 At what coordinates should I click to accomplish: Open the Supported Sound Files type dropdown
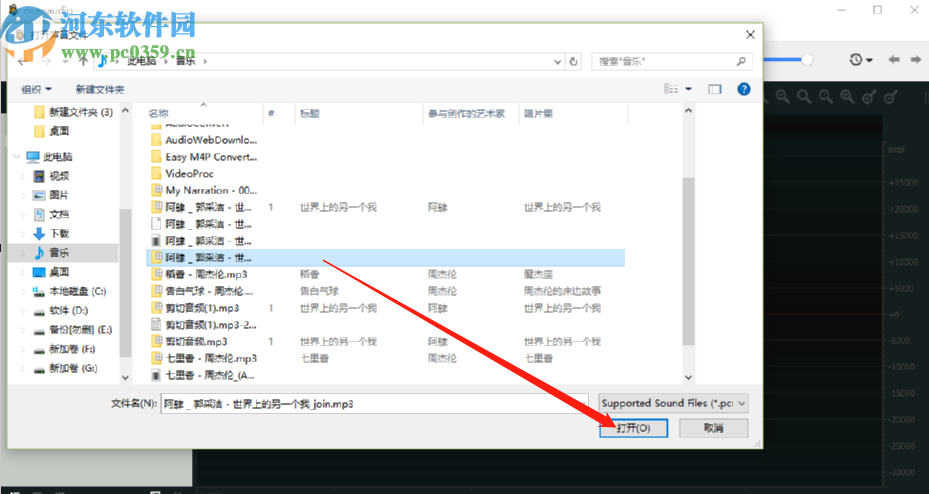[674, 403]
